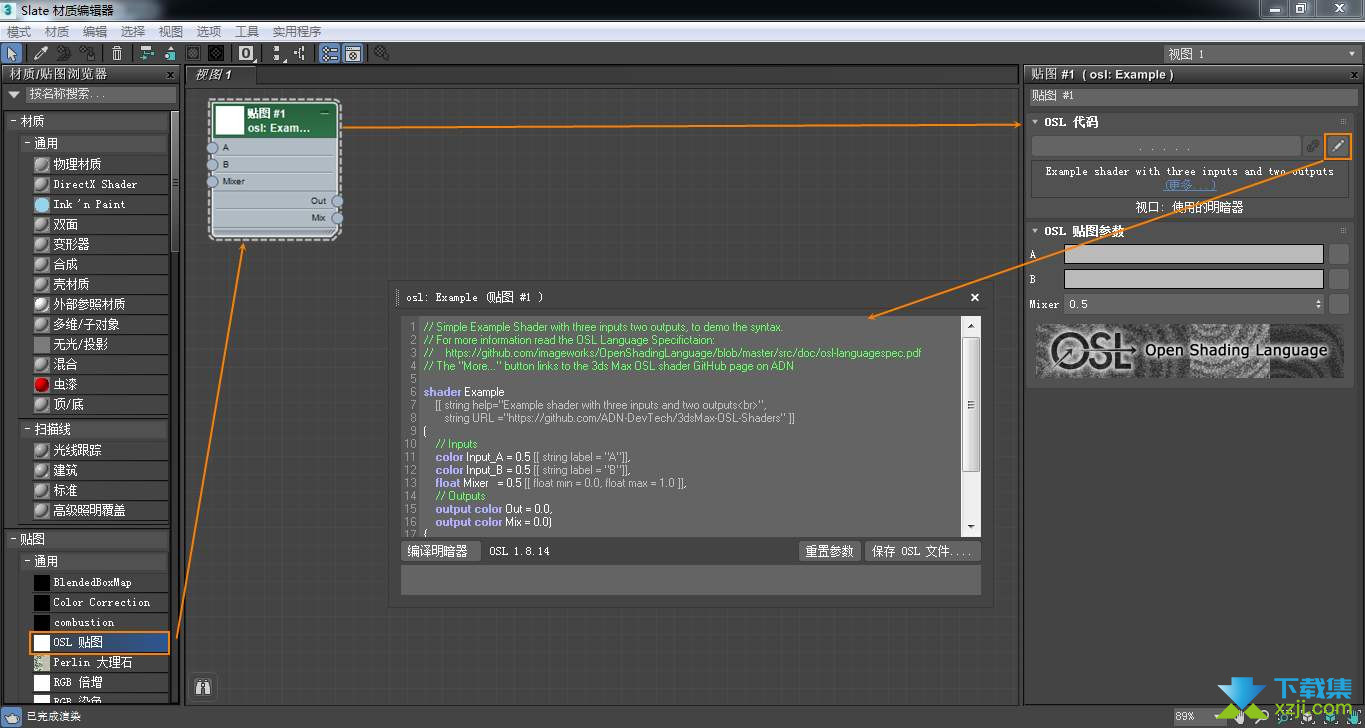Collapse the 贴图 #1 node with minus
Image resolution: width=1365 pixels, height=728 pixels.
pyautogui.click(x=325, y=114)
